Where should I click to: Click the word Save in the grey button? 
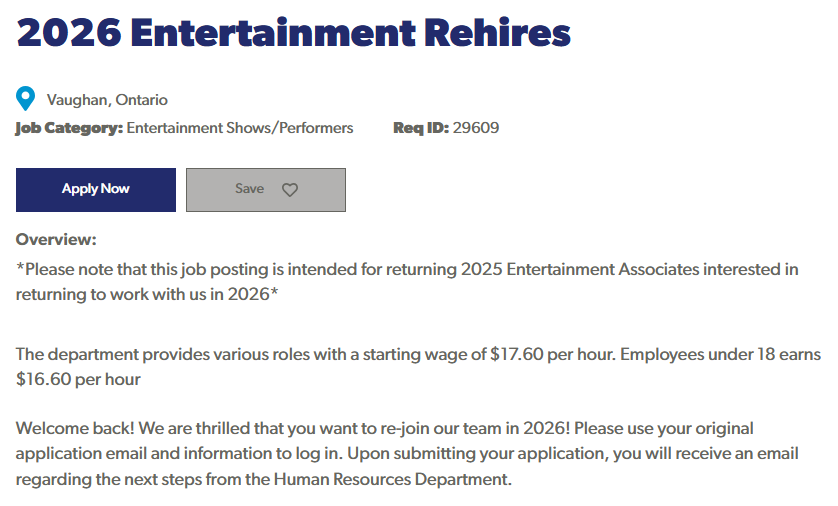(x=249, y=189)
